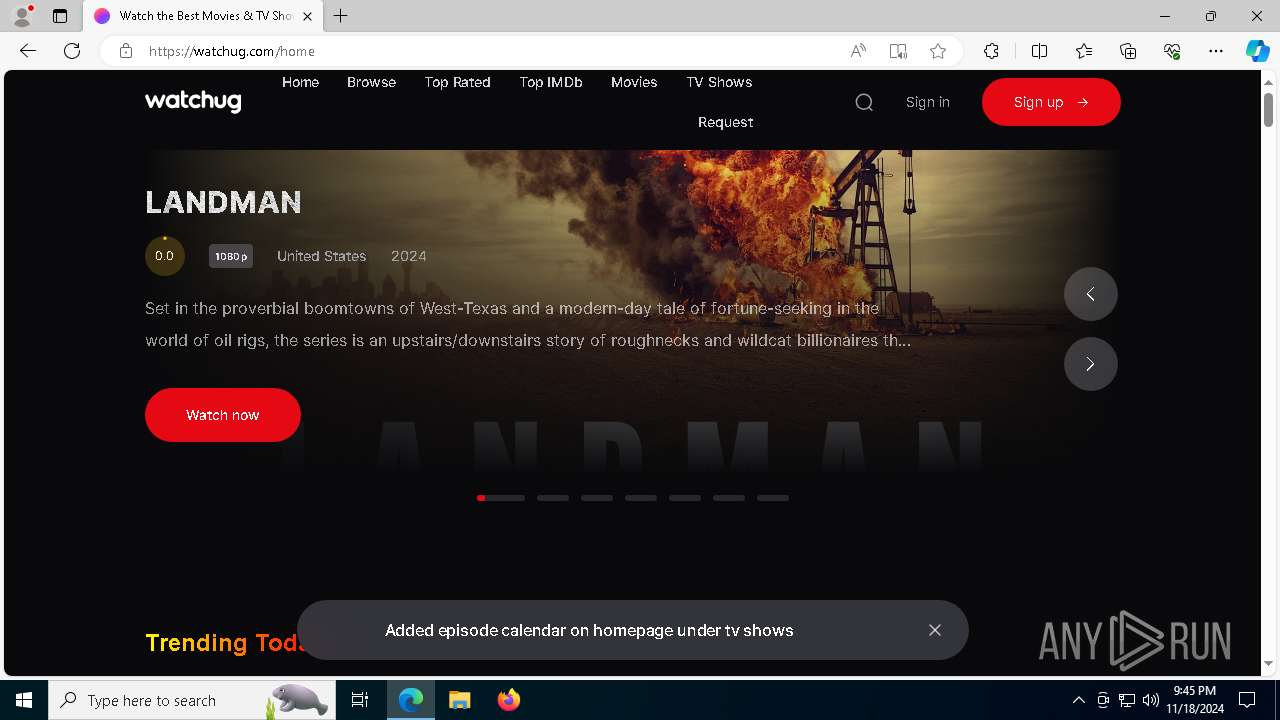Select the last carousel slide indicator

pyautogui.click(x=773, y=498)
